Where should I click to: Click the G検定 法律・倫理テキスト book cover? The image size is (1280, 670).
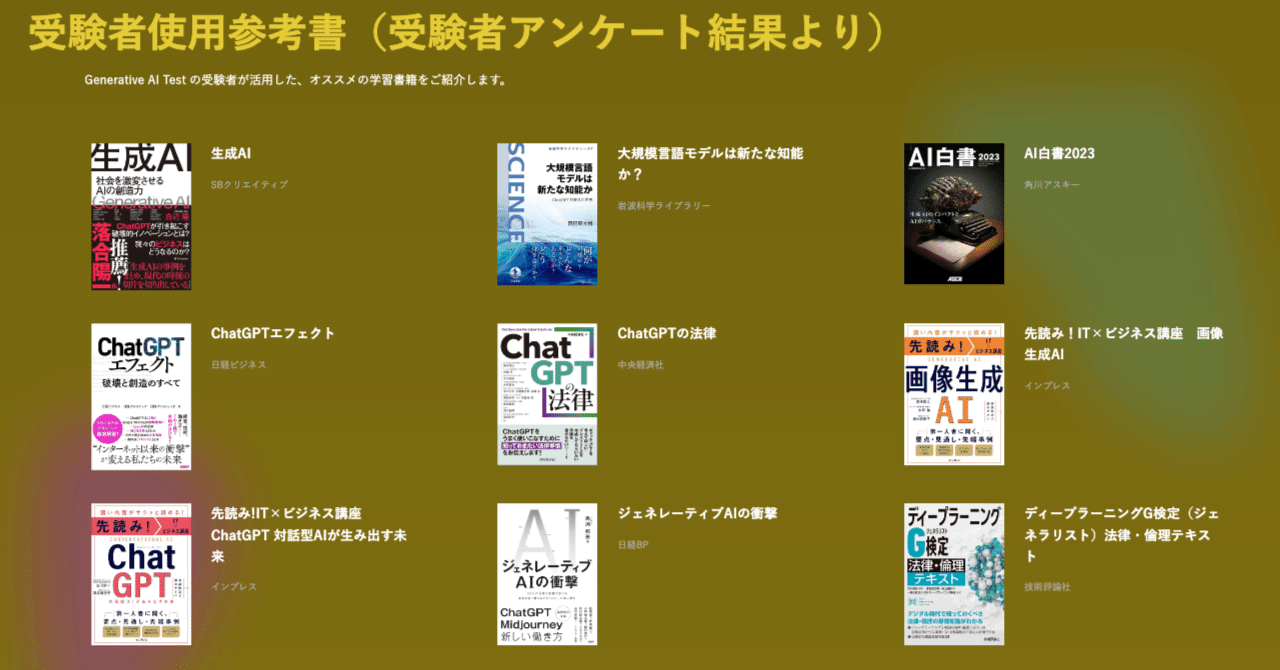coord(954,574)
